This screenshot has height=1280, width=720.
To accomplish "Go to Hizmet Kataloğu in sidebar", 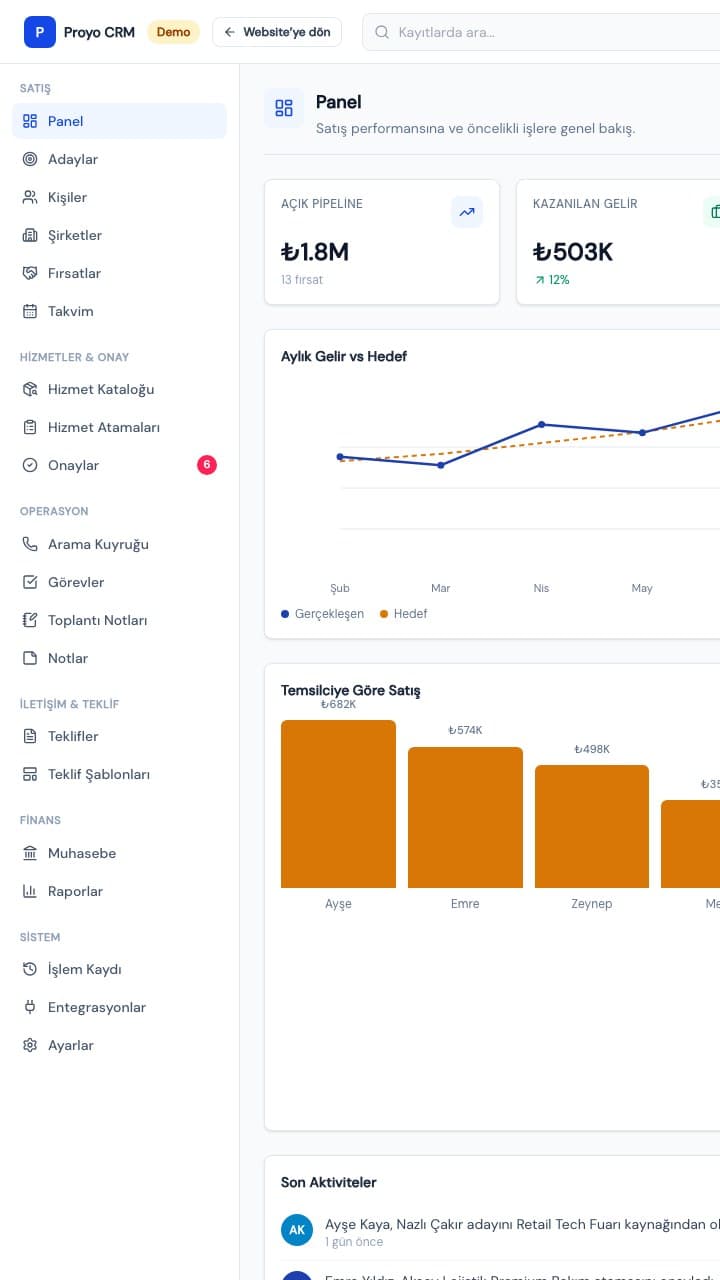I will click(x=120, y=389).
